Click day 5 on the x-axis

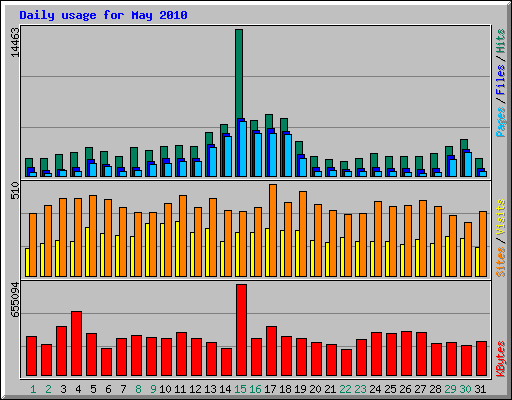(x=93, y=389)
